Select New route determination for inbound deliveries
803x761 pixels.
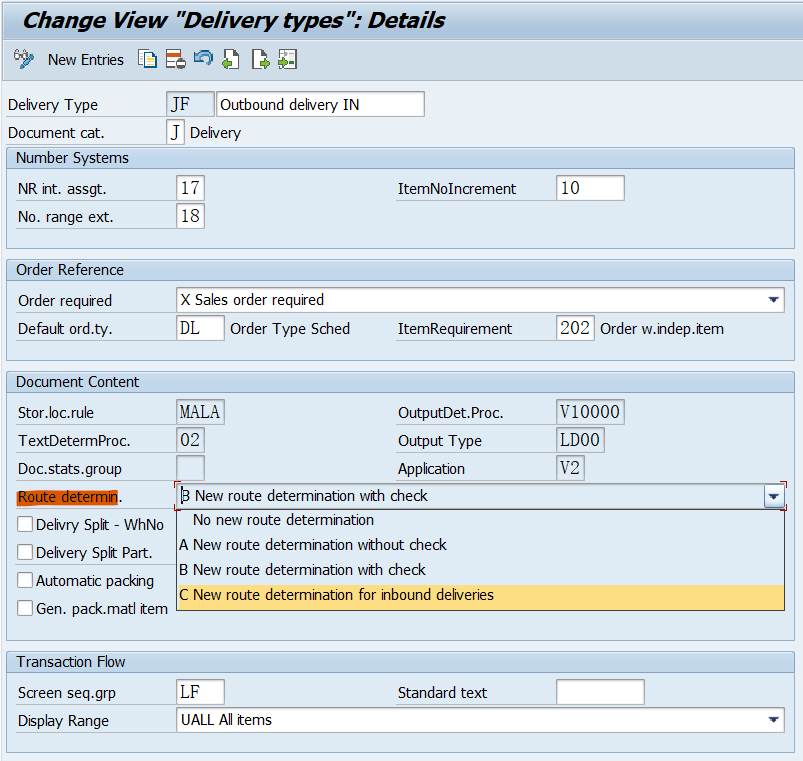pos(346,598)
